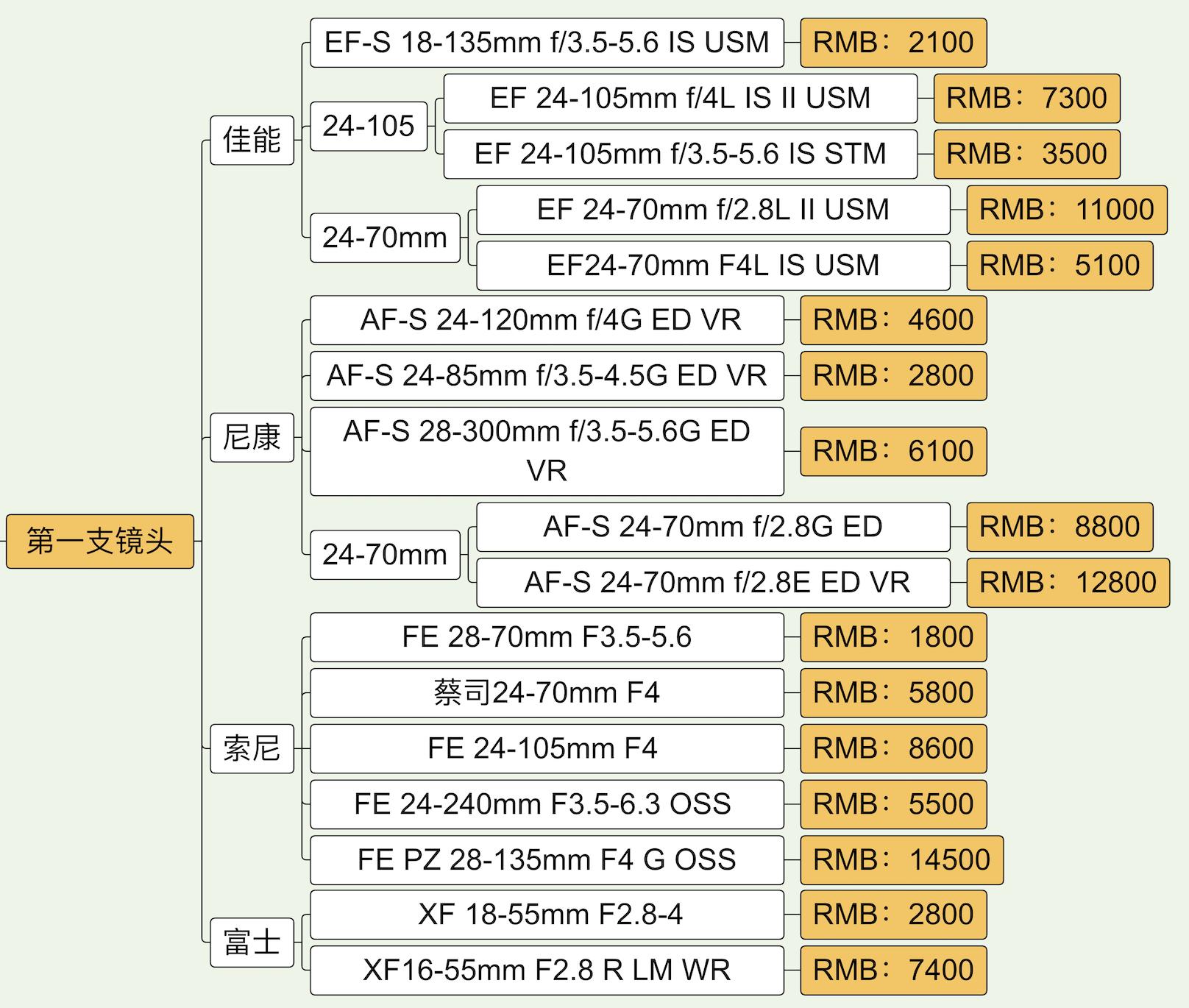1189x1008 pixels.
Task: Click the RMB: 11000 price label
Action: click(x=1067, y=210)
